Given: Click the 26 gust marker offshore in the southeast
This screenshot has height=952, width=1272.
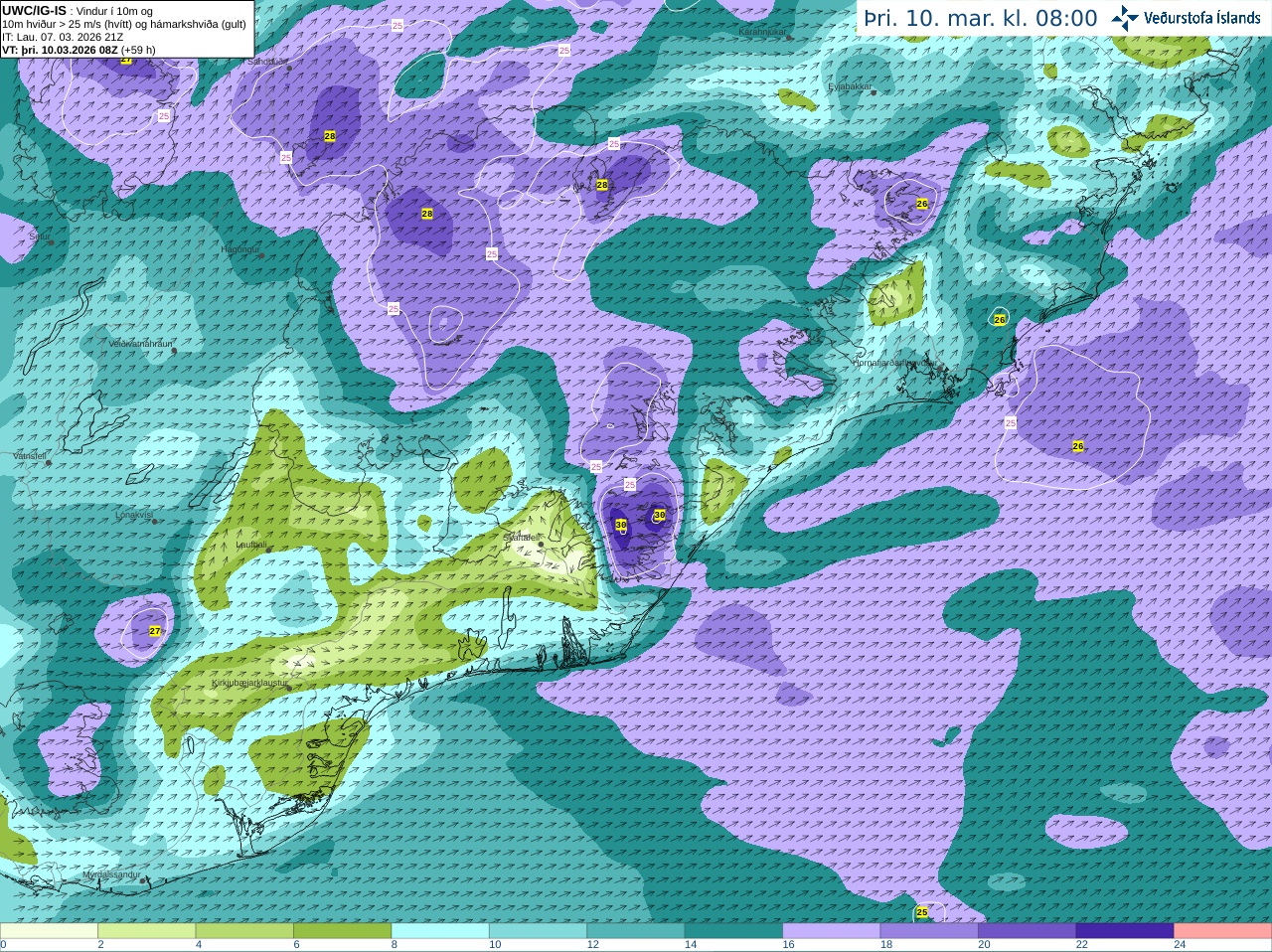Looking at the screenshot, I should 1078,446.
